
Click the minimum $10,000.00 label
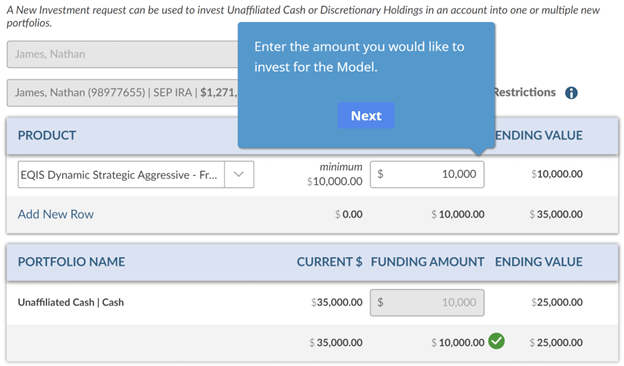tap(335, 174)
